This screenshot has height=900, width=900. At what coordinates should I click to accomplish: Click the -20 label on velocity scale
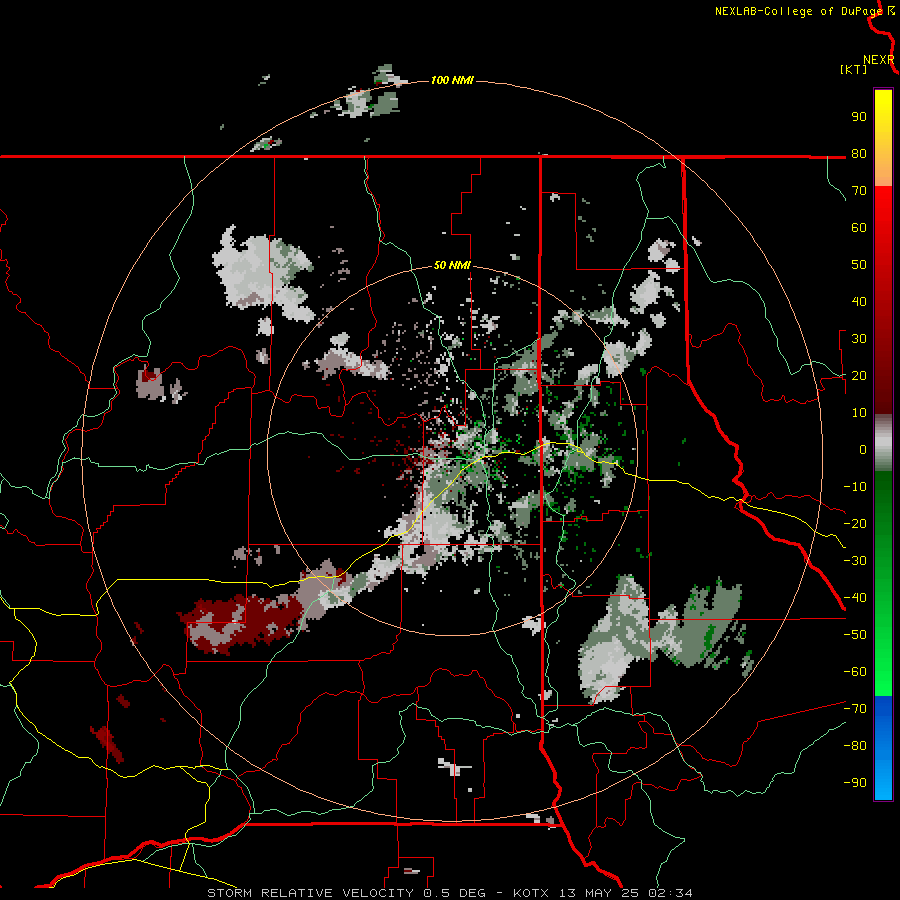click(x=855, y=523)
